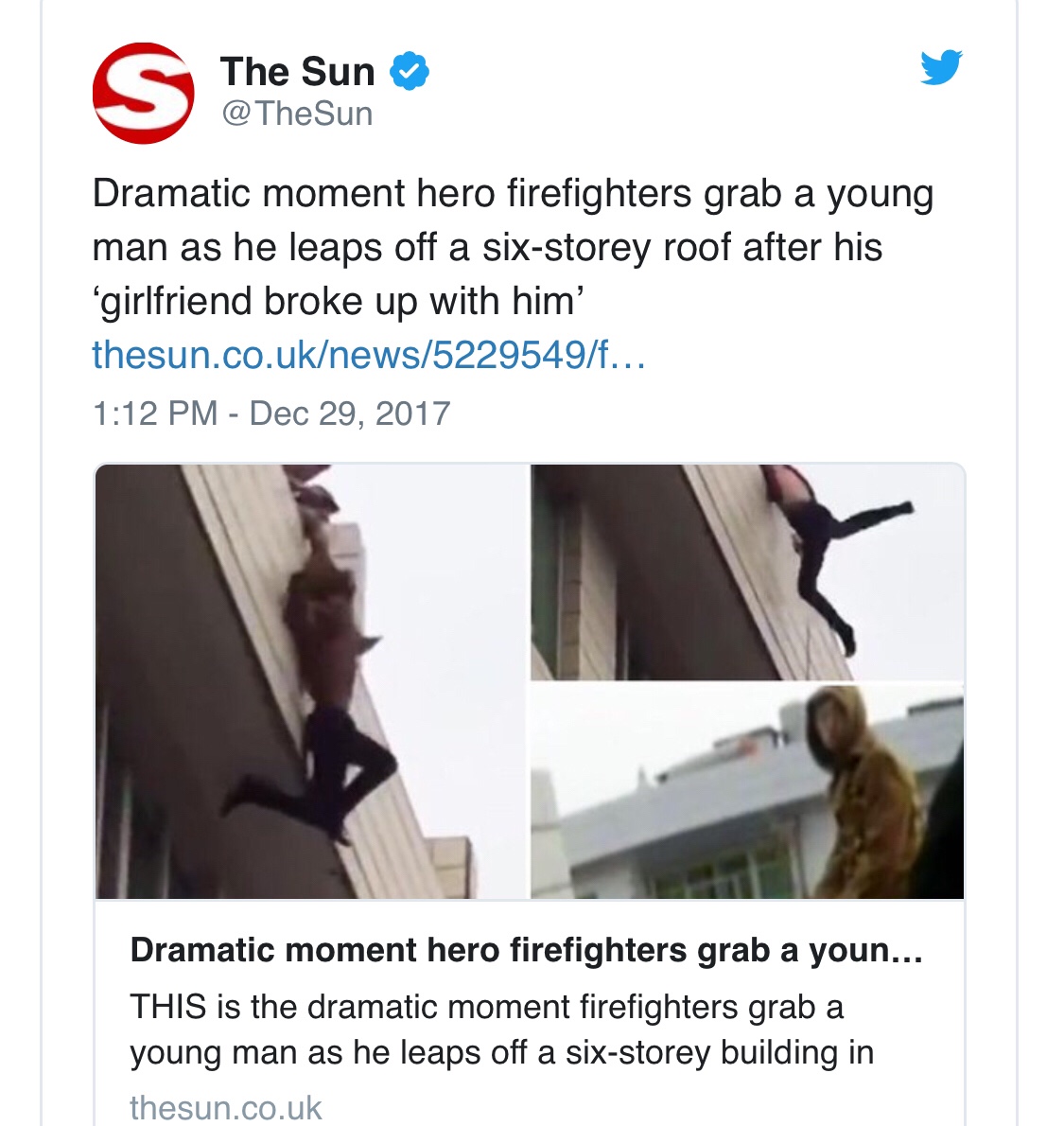
Task: Click the Dec 29, 2017 date
Action: [x=350, y=413]
